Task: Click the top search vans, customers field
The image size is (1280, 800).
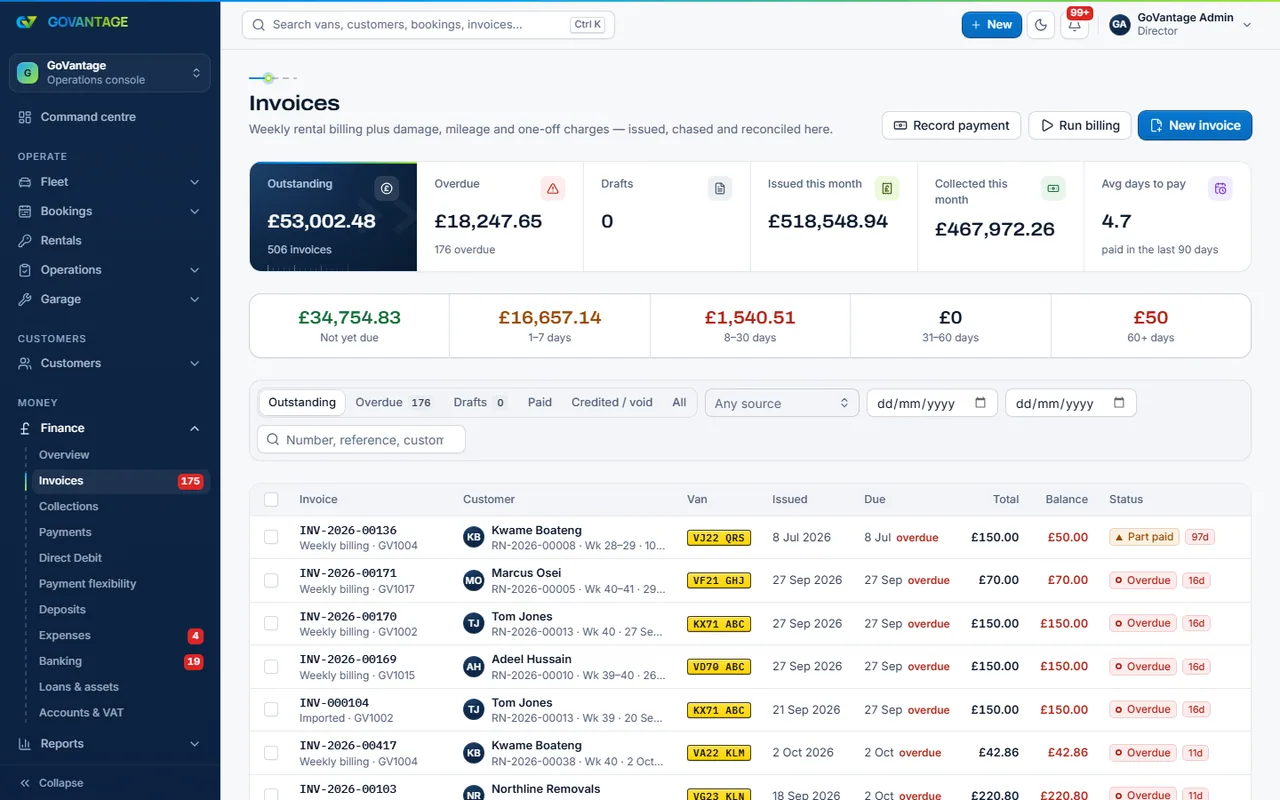Action: pos(428,25)
